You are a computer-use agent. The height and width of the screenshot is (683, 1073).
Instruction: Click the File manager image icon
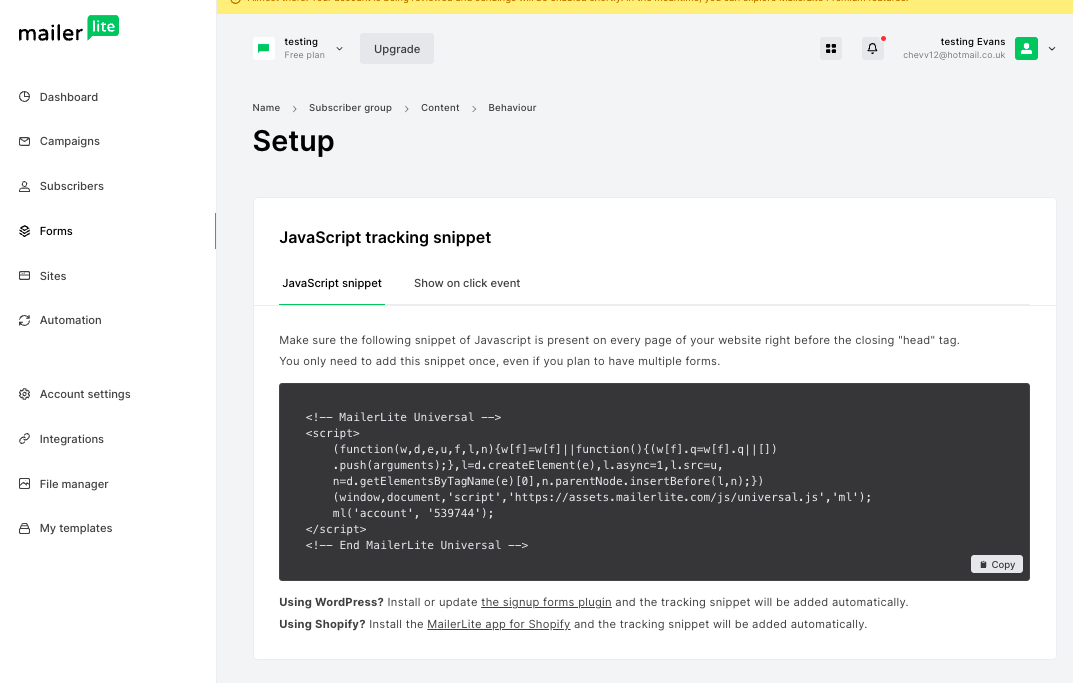click(25, 484)
